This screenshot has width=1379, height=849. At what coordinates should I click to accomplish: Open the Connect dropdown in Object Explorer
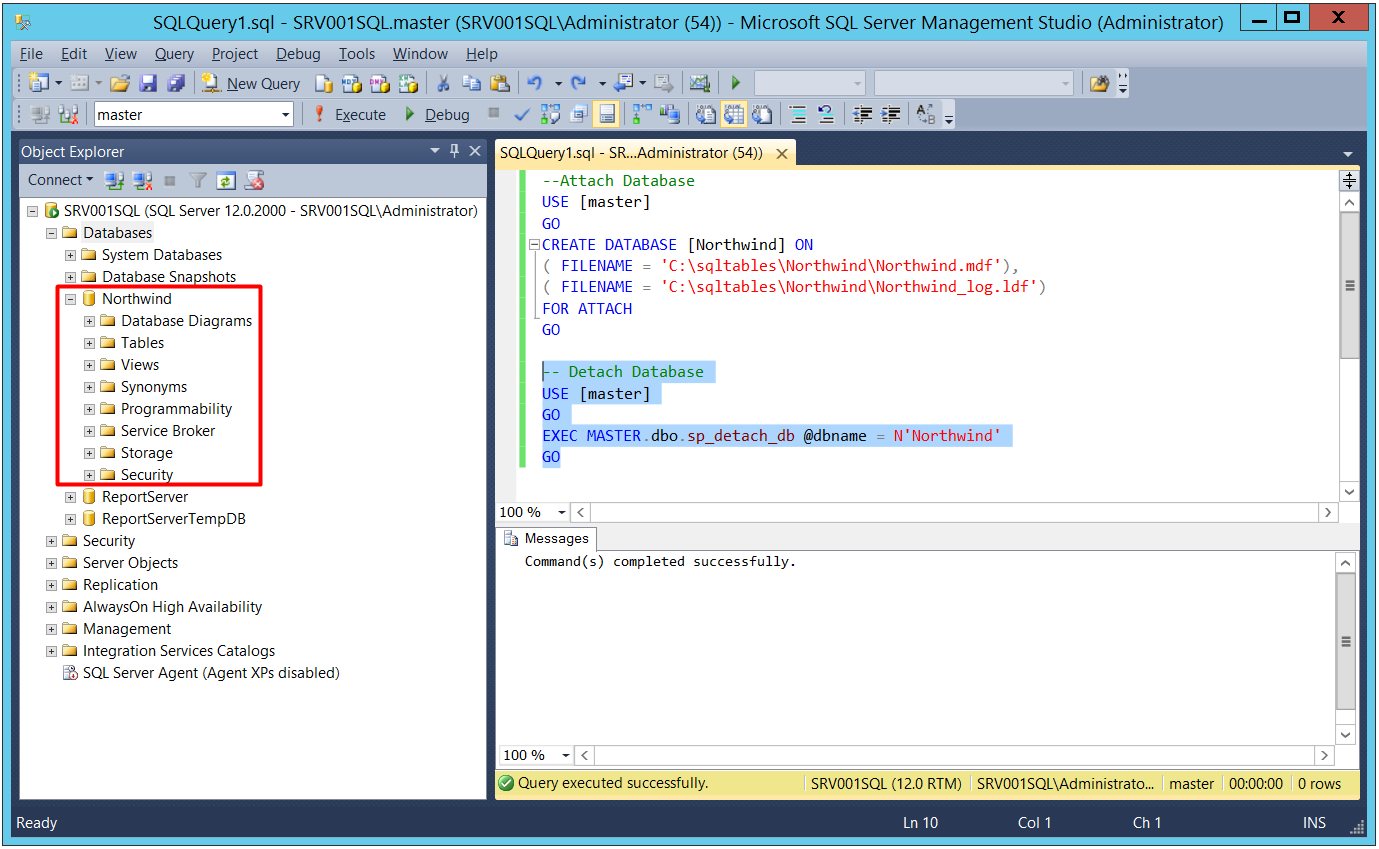coord(60,180)
